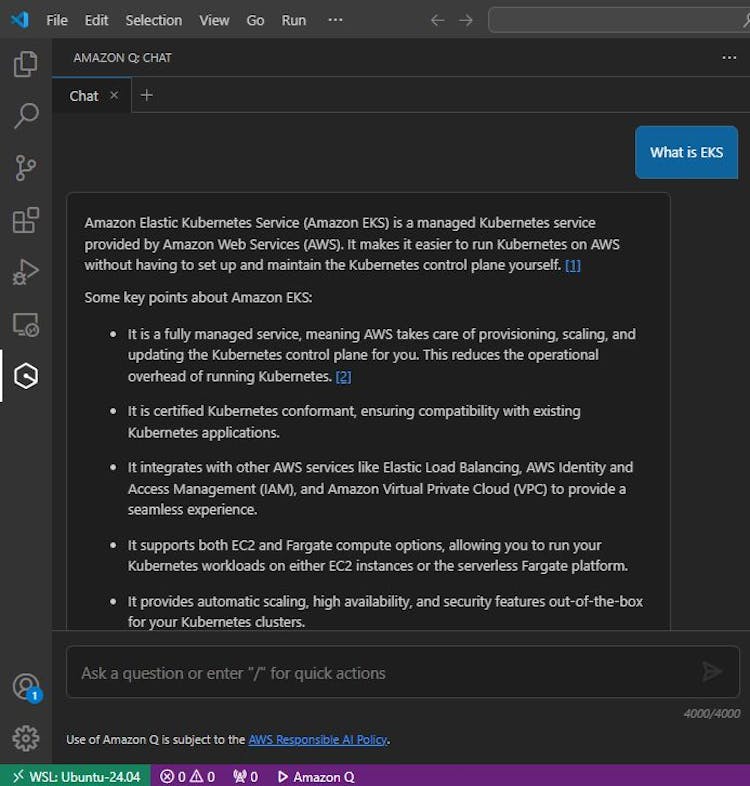Screen dimensions: 750x786
Task: Open the Accounts menu icon
Action: click(26, 687)
